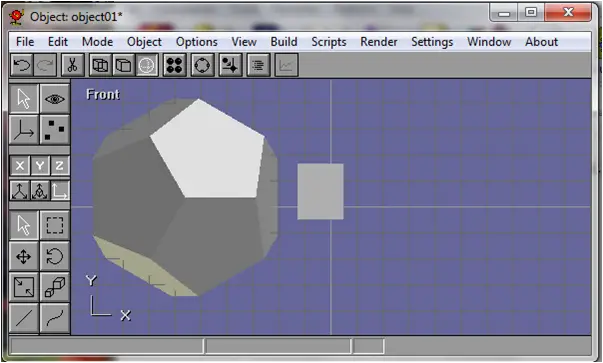Viewport: 603px width, 363px height.
Task: Open the Mode menu
Action: coord(97,42)
